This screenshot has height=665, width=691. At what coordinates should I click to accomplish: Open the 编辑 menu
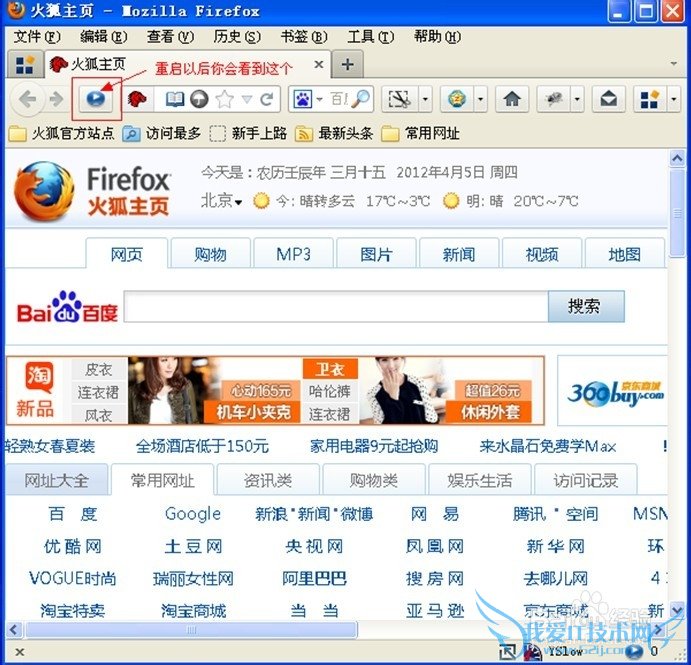[x=104, y=37]
